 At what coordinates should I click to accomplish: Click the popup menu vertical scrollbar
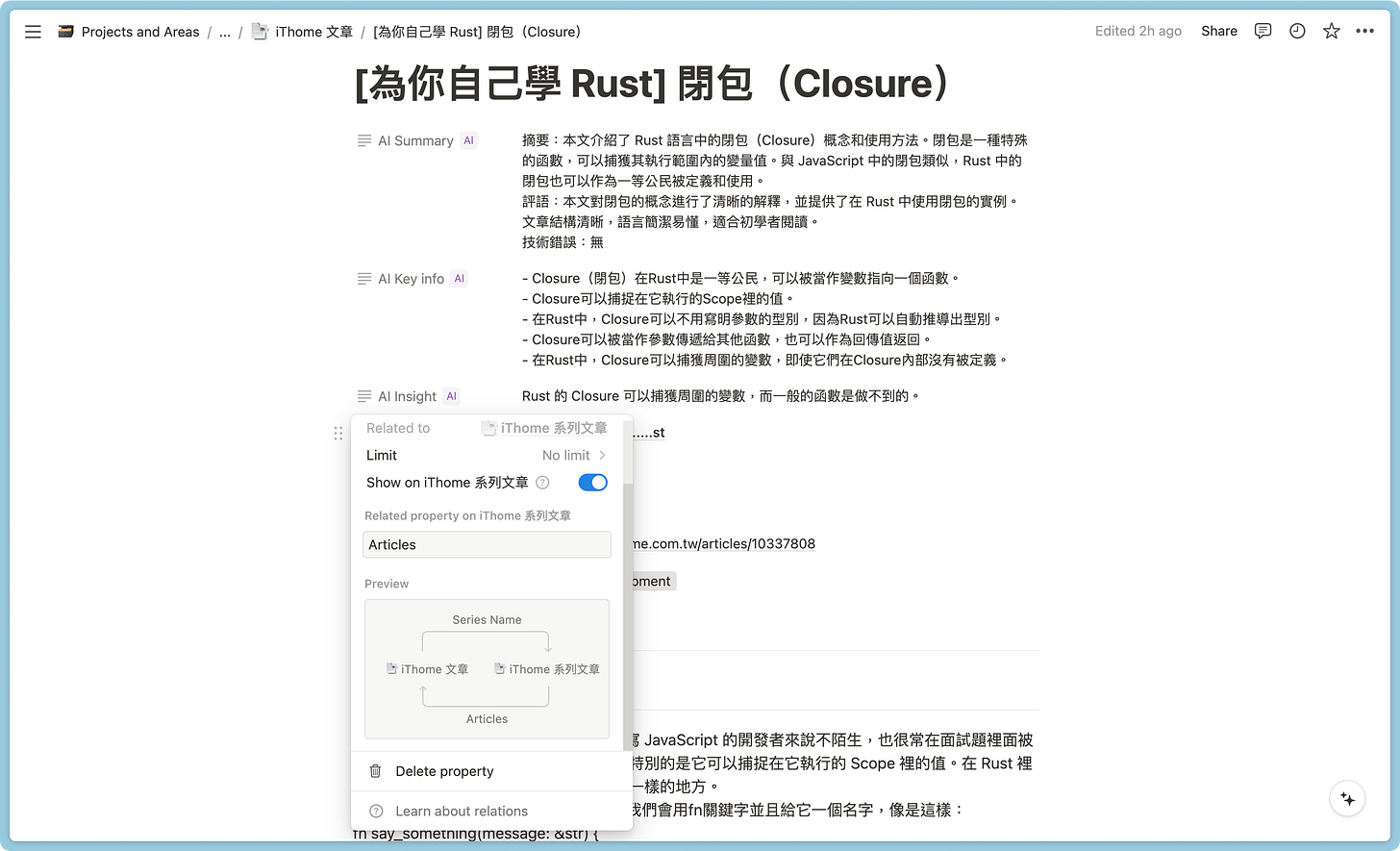628,615
